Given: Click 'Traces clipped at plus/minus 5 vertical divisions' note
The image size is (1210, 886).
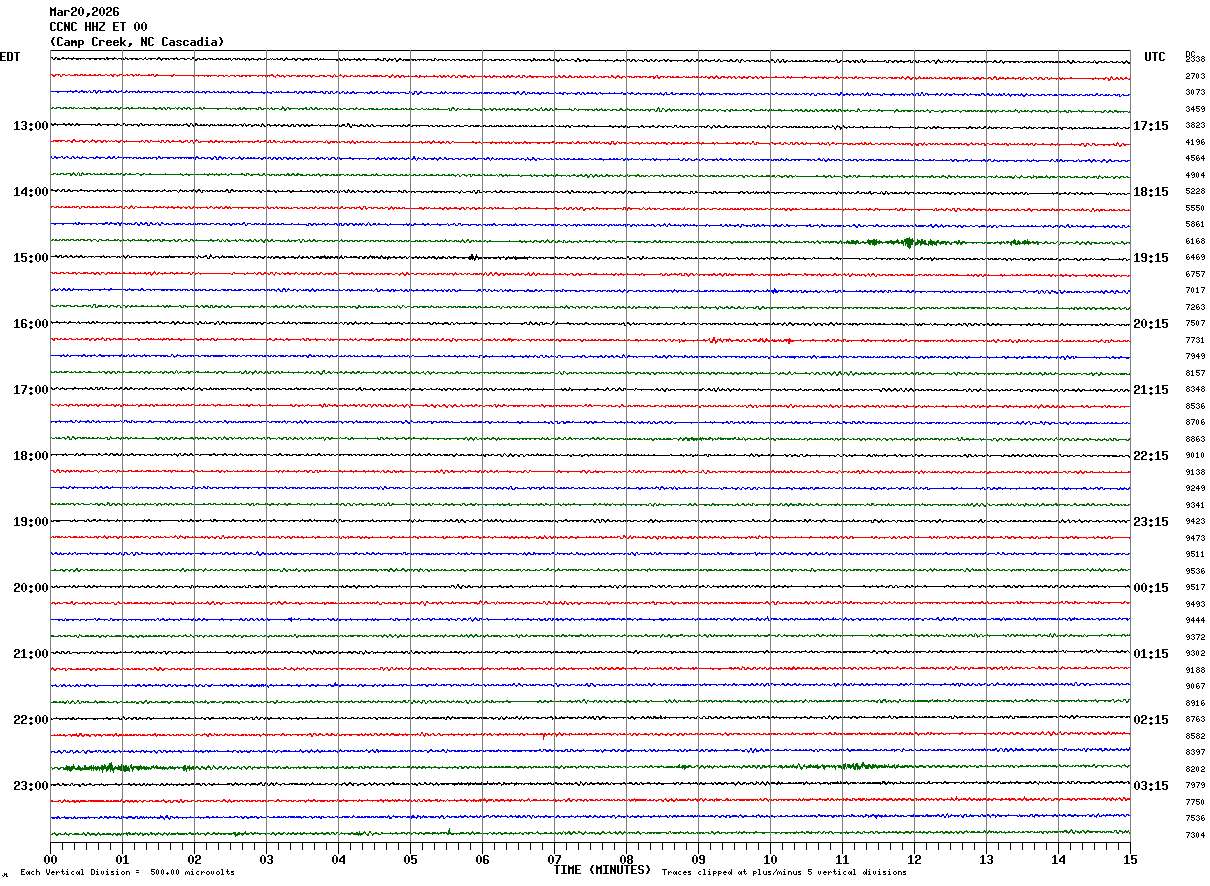Looking at the screenshot, I should [x=784, y=873].
